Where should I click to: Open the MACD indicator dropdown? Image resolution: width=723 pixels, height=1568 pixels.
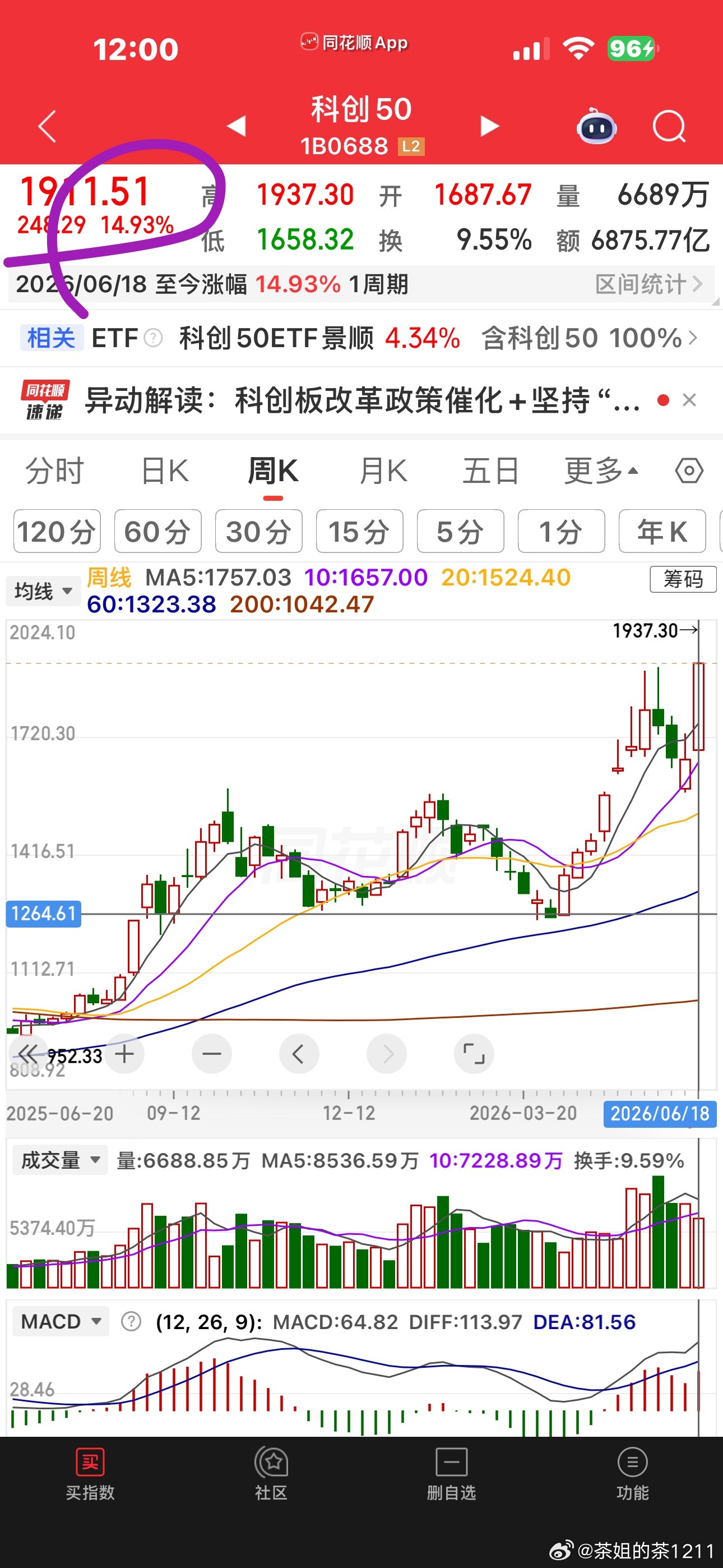pos(61,1321)
